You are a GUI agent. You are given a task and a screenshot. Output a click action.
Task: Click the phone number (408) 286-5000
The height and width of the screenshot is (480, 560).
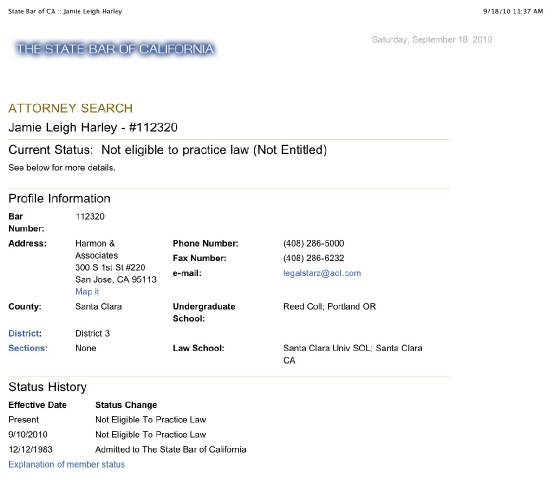(314, 244)
